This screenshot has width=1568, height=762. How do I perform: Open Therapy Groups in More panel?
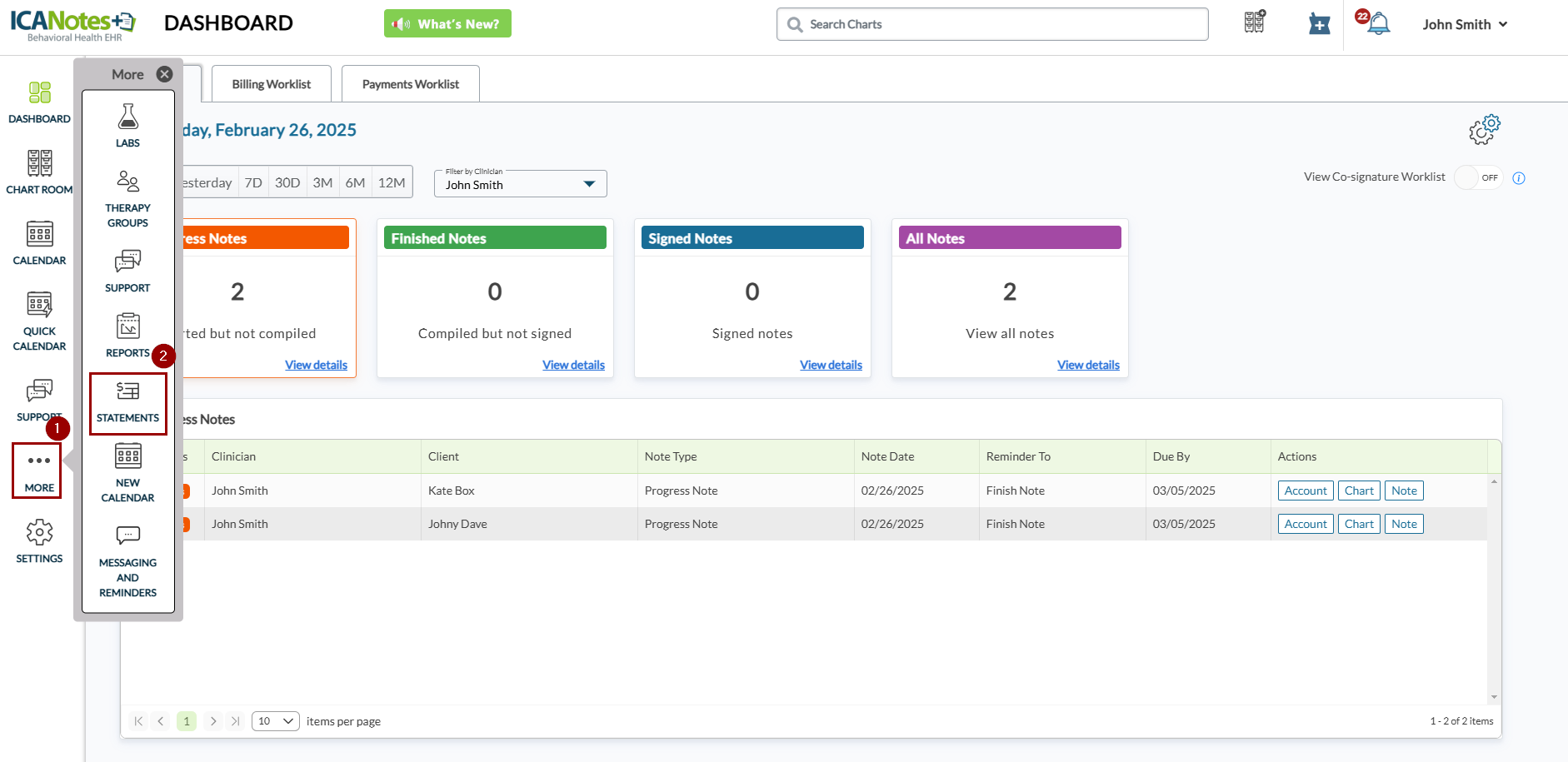click(x=127, y=198)
